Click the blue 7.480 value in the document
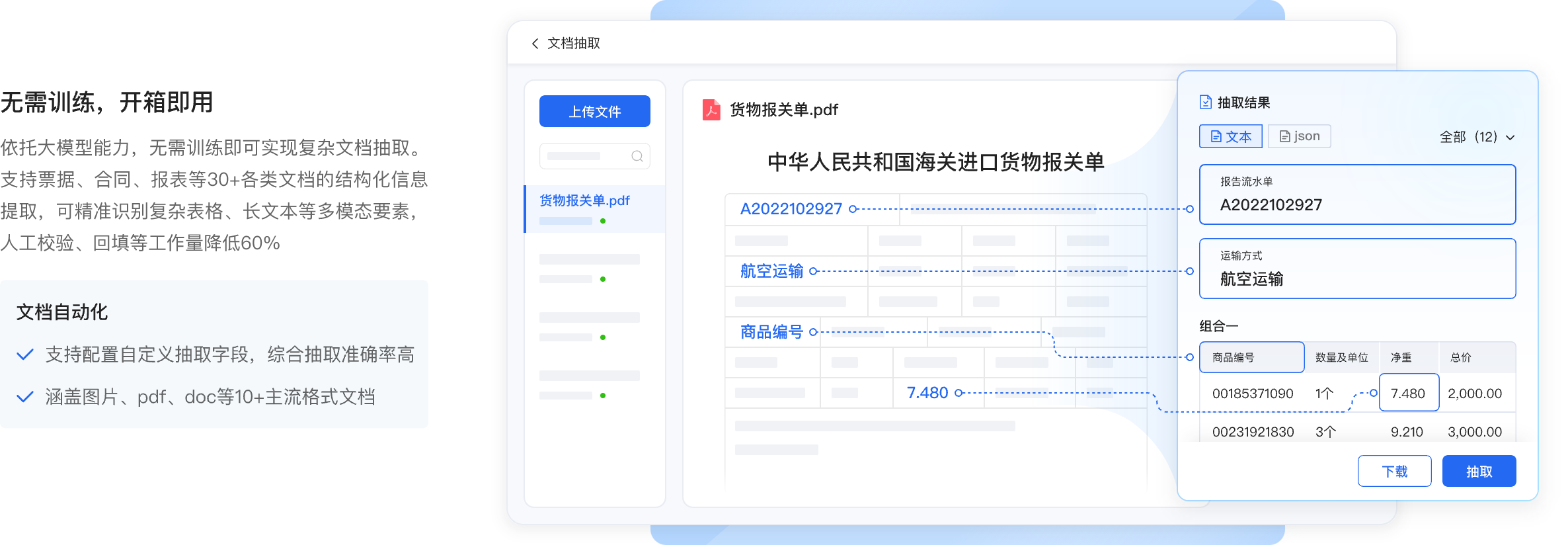 [927, 393]
